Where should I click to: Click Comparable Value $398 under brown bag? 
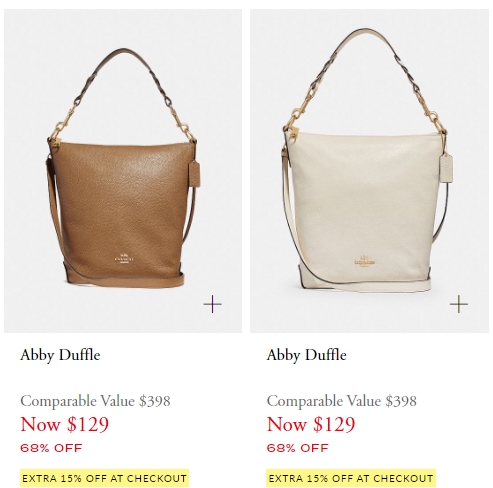(95, 401)
